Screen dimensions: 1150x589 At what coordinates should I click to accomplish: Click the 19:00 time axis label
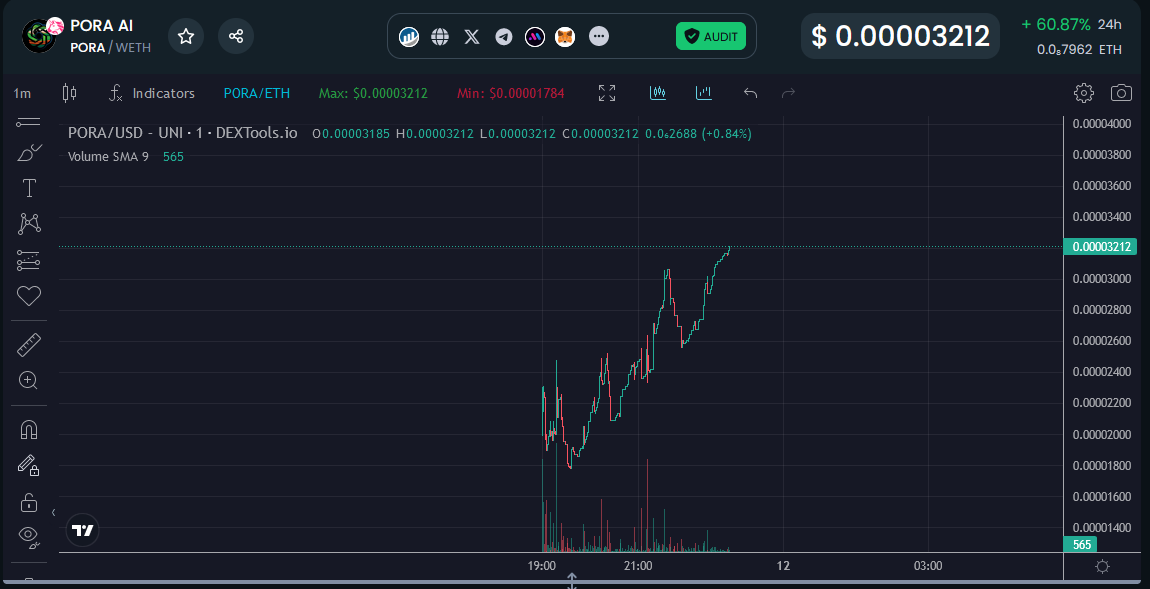(542, 566)
